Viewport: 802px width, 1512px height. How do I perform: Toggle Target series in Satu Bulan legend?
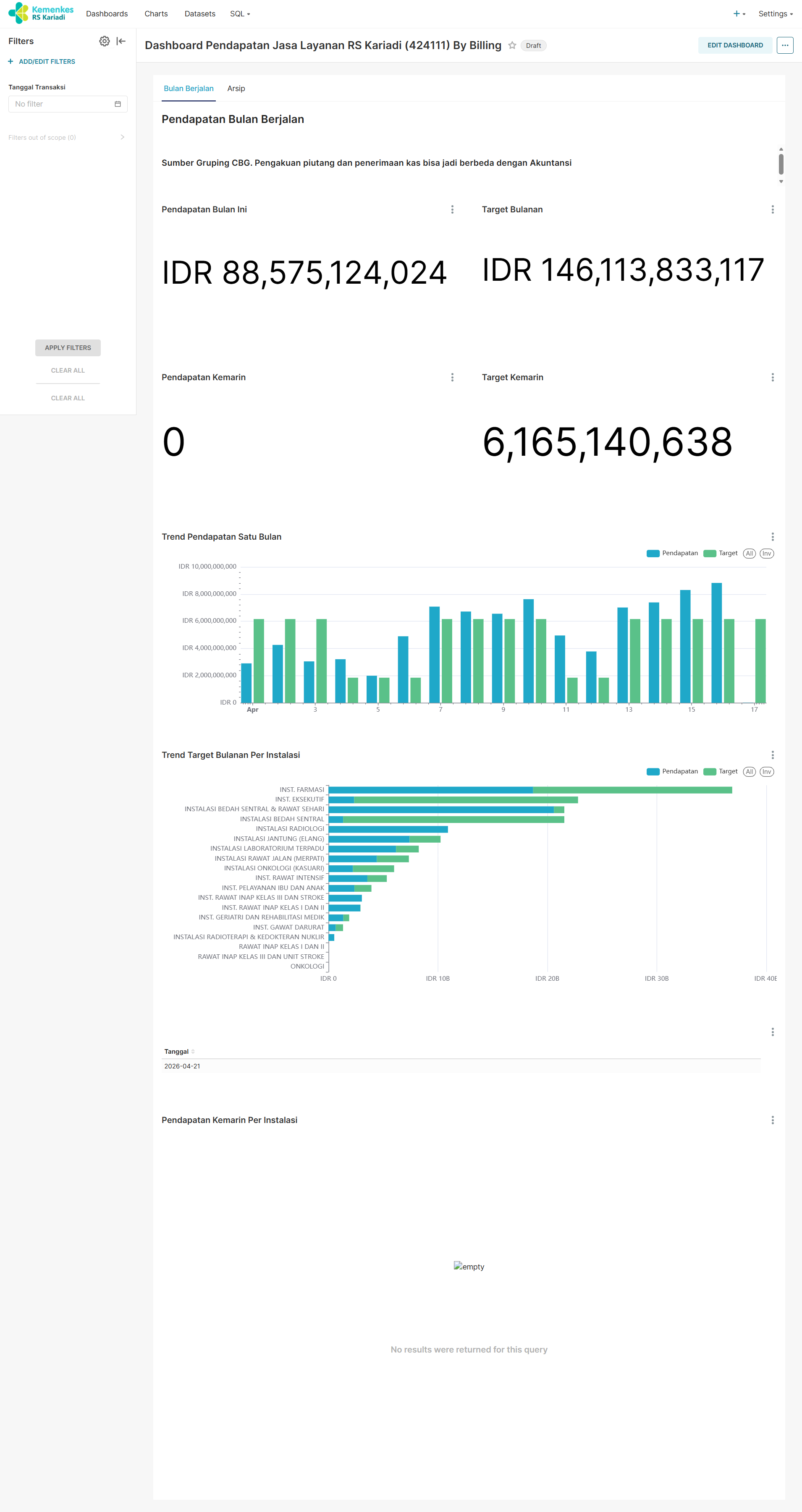tap(721, 554)
